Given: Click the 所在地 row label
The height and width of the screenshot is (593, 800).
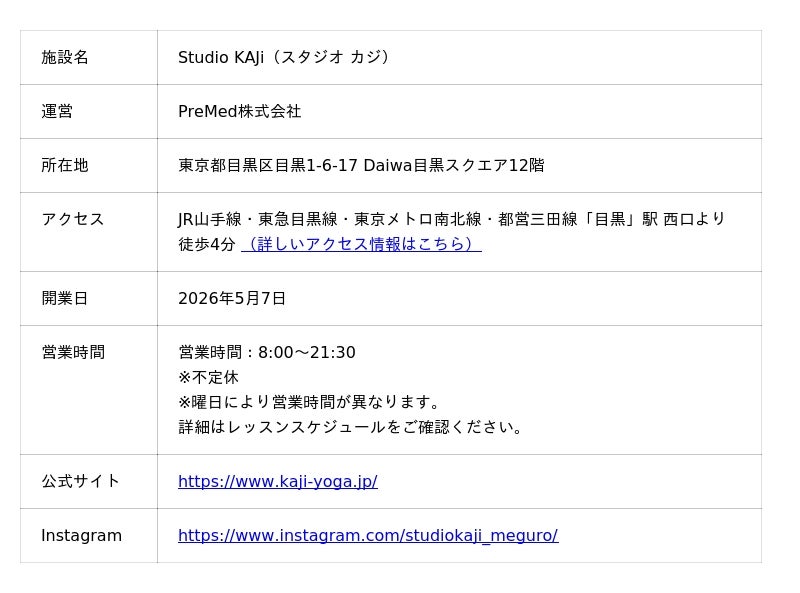Looking at the screenshot, I should [65, 165].
